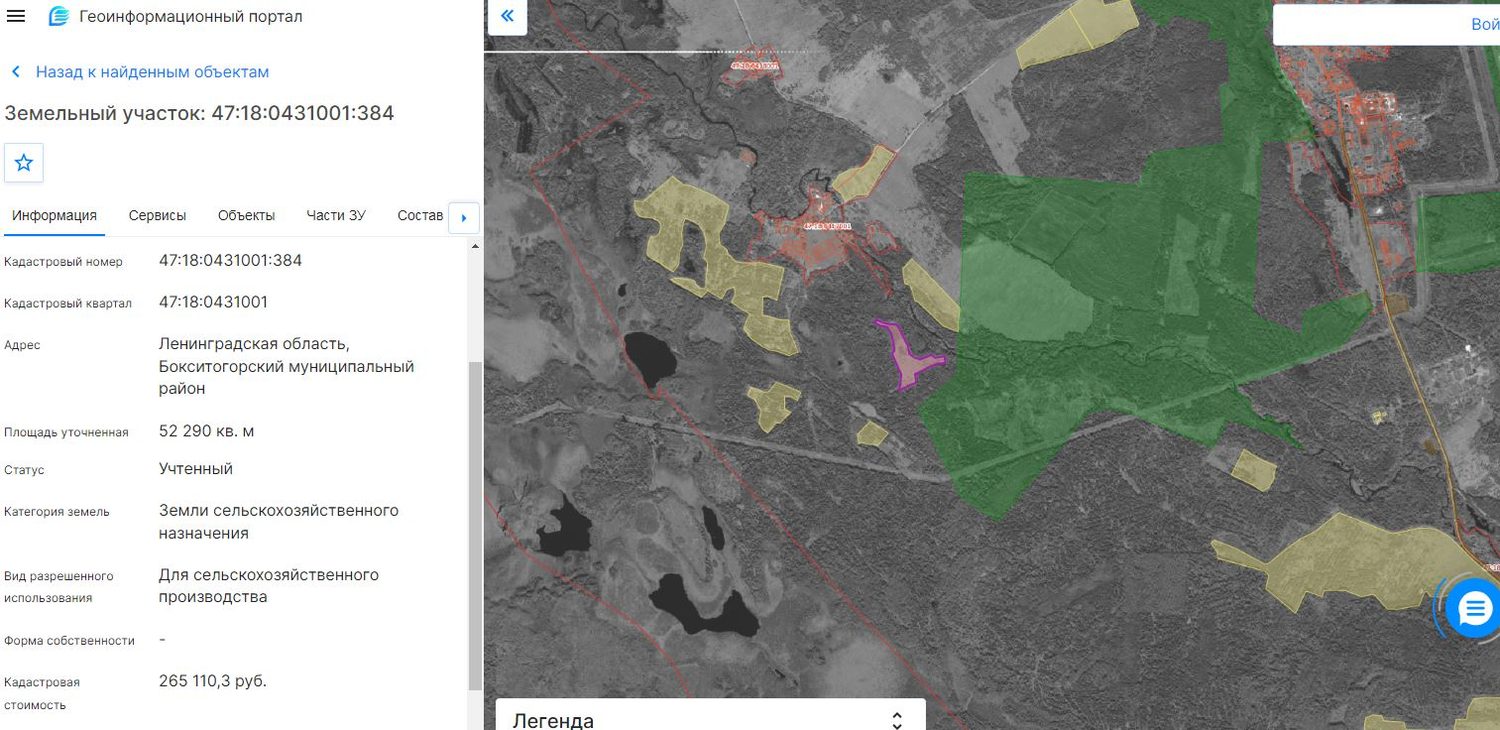Open the Части ЗУ tab
Viewport: 1500px width, 730px height.
pyautogui.click(x=336, y=216)
